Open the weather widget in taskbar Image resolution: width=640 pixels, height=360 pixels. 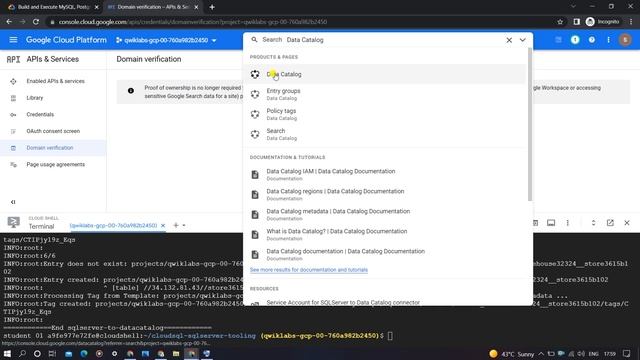512,353
